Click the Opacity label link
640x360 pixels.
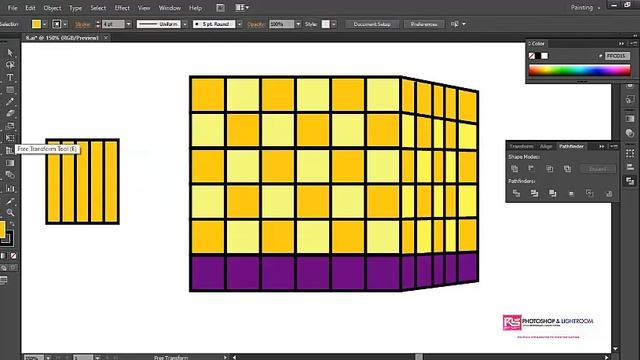[x=256, y=24]
